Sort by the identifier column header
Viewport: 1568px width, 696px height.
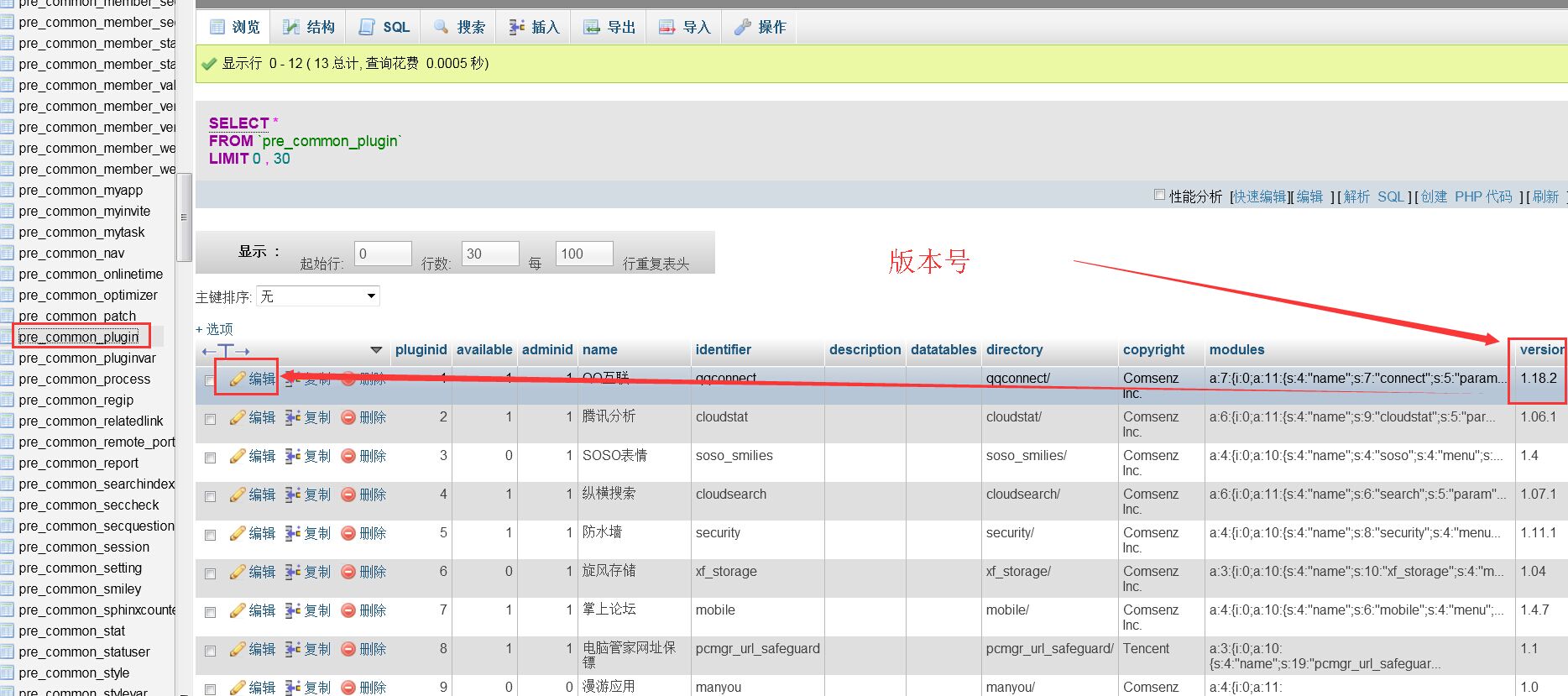click(x=723, y=350)
